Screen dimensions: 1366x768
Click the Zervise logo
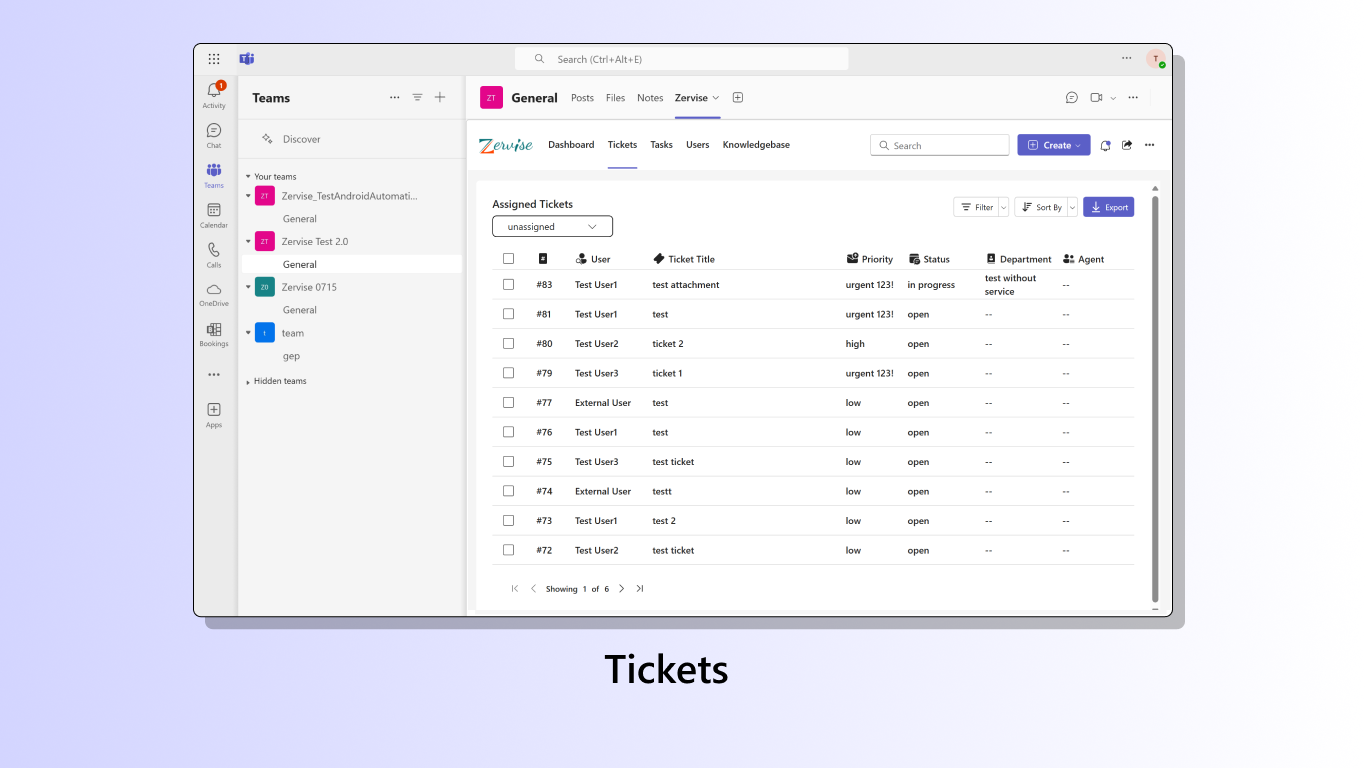tap(506, 145)
